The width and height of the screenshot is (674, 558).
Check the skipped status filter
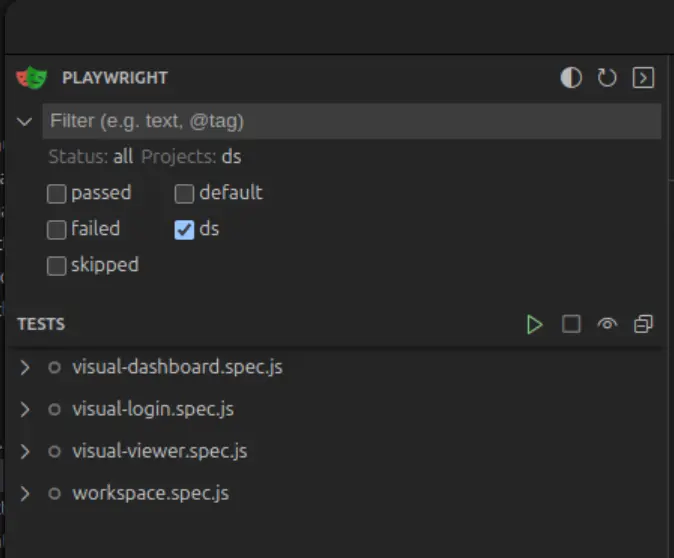click(57, 266)
